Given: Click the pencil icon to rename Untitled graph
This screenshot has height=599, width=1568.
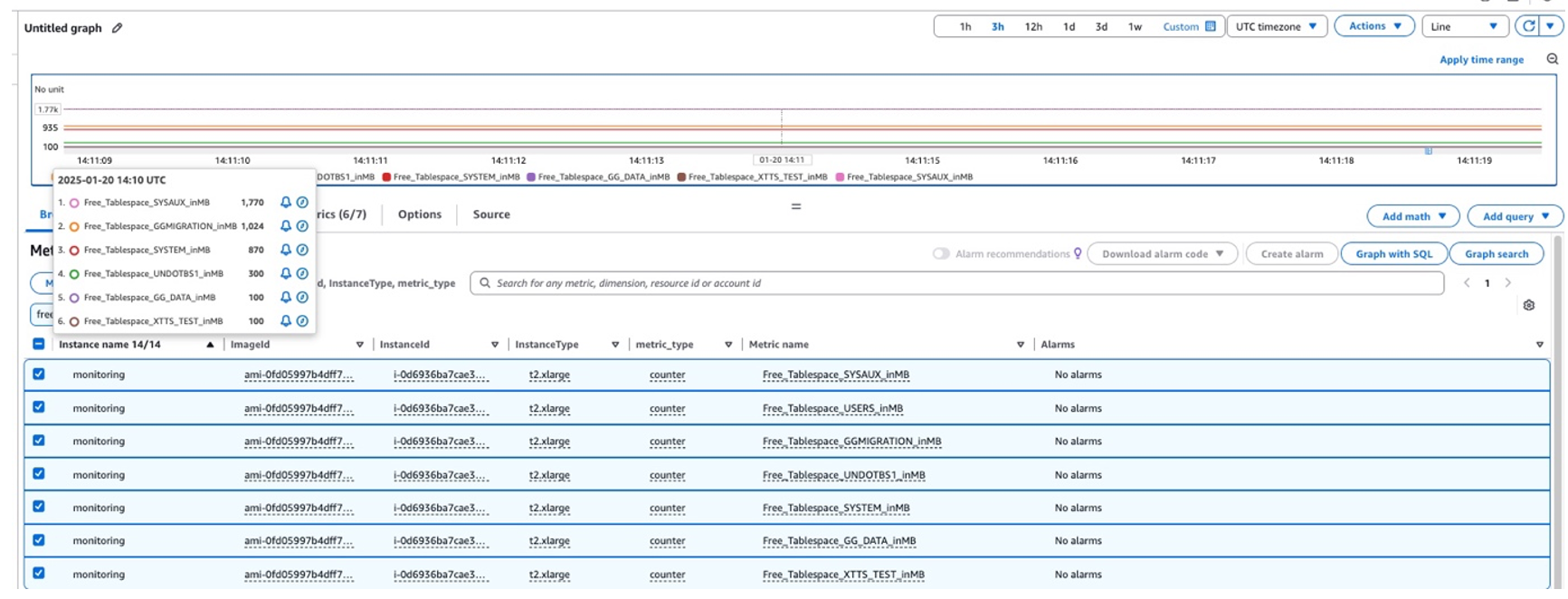Looking at the screenshot, I should 117,28.
